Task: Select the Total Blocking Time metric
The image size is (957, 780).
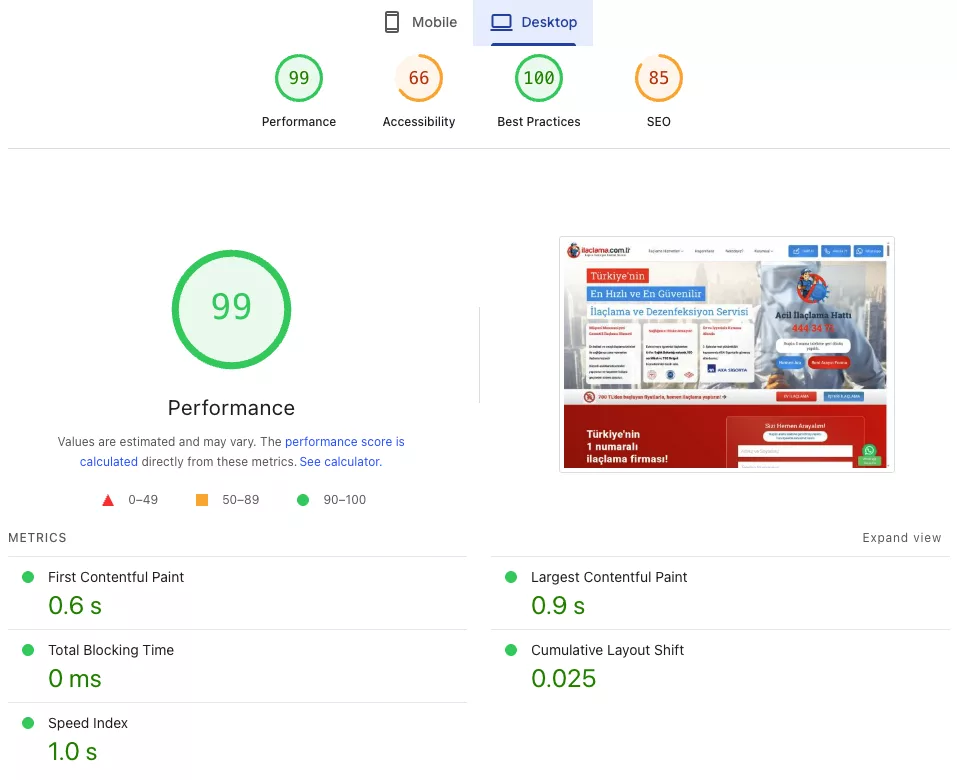Action: [x=111, y=650]
